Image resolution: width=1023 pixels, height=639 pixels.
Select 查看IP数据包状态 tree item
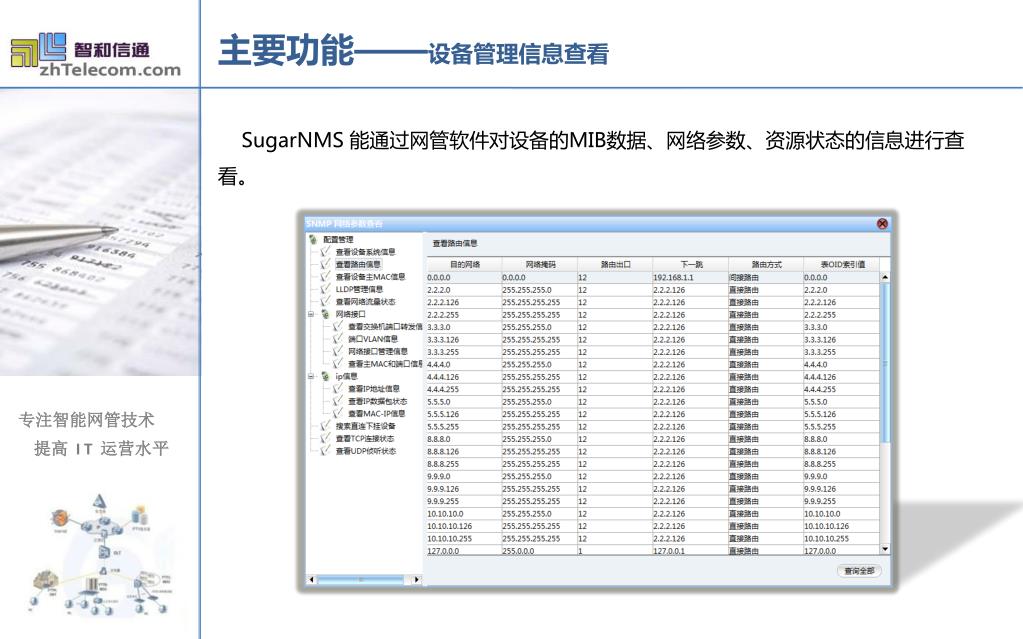point(377,401)
